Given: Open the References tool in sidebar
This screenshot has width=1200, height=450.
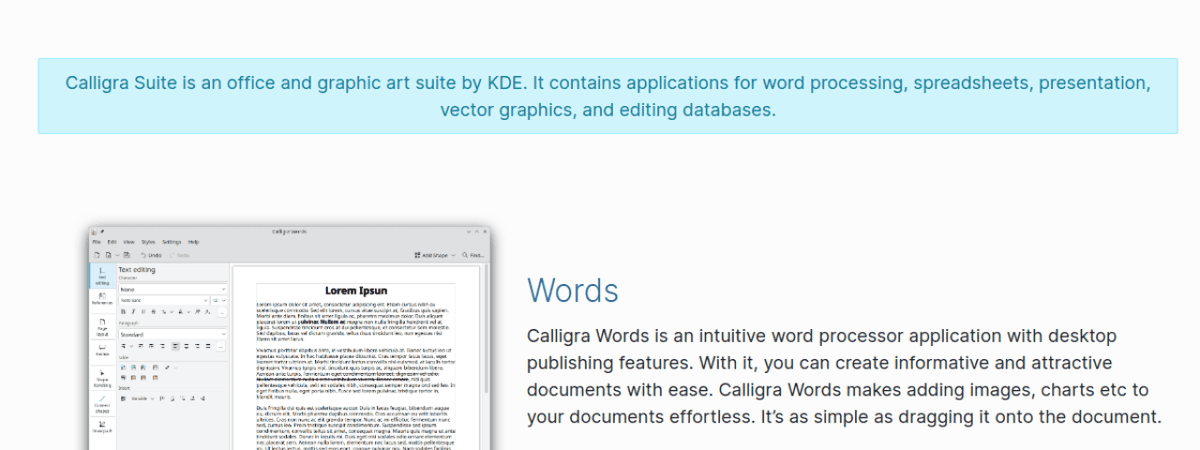Looking at the screenshot, I should (102, 299).
